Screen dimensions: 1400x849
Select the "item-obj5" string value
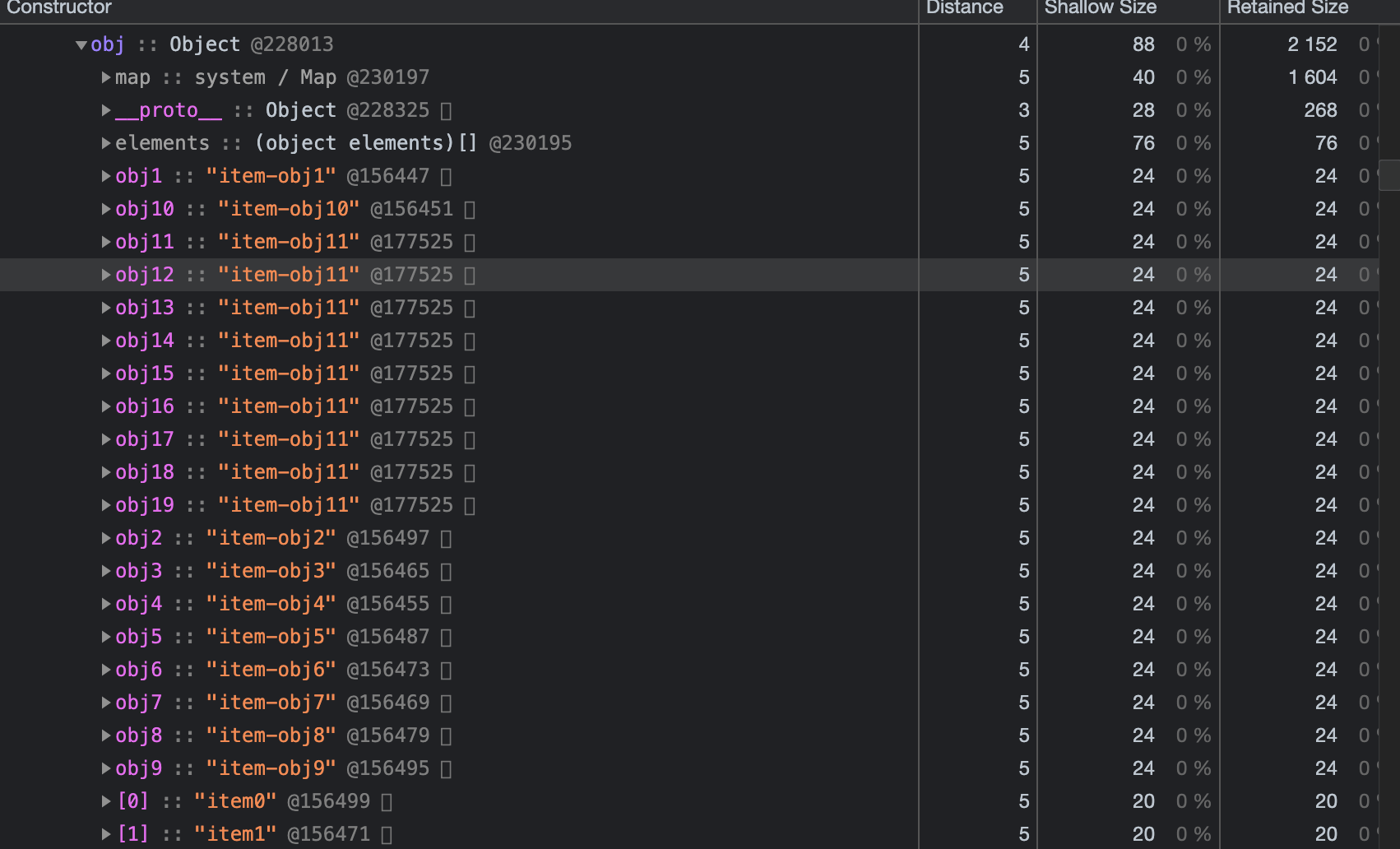pos(271,637)
